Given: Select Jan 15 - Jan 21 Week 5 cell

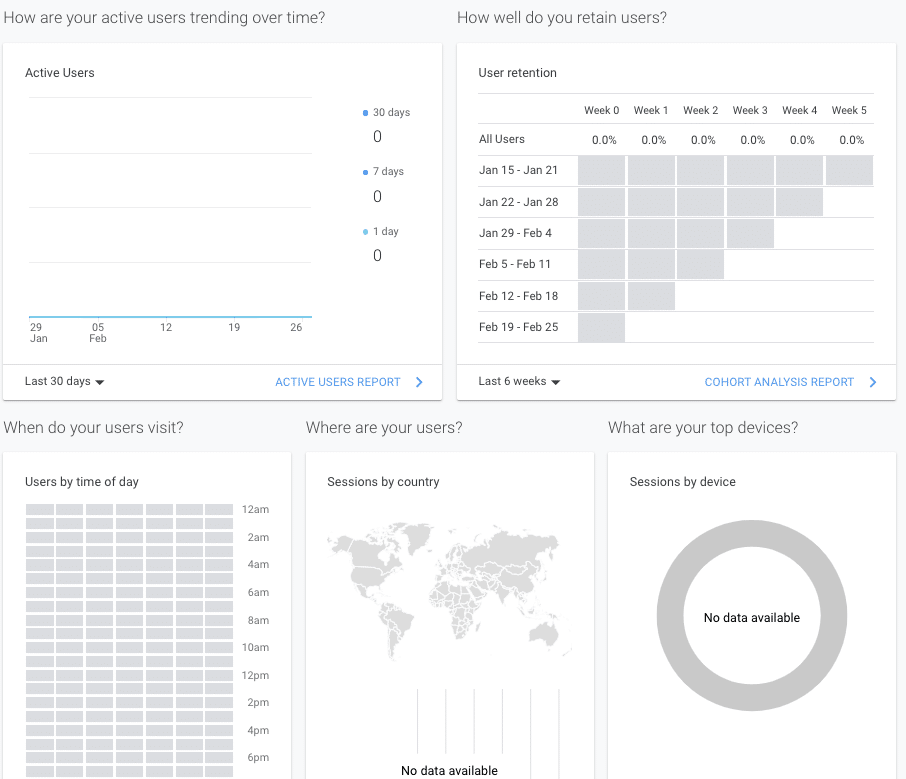Looking at the screenshot, I should [x=849, y=171].
